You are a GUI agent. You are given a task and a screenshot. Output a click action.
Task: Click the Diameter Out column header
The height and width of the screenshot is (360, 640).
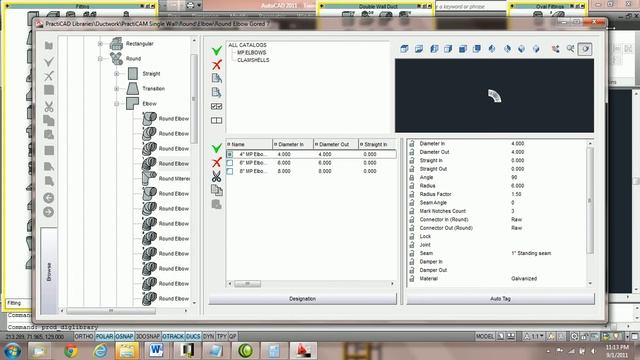pos(336,144)
